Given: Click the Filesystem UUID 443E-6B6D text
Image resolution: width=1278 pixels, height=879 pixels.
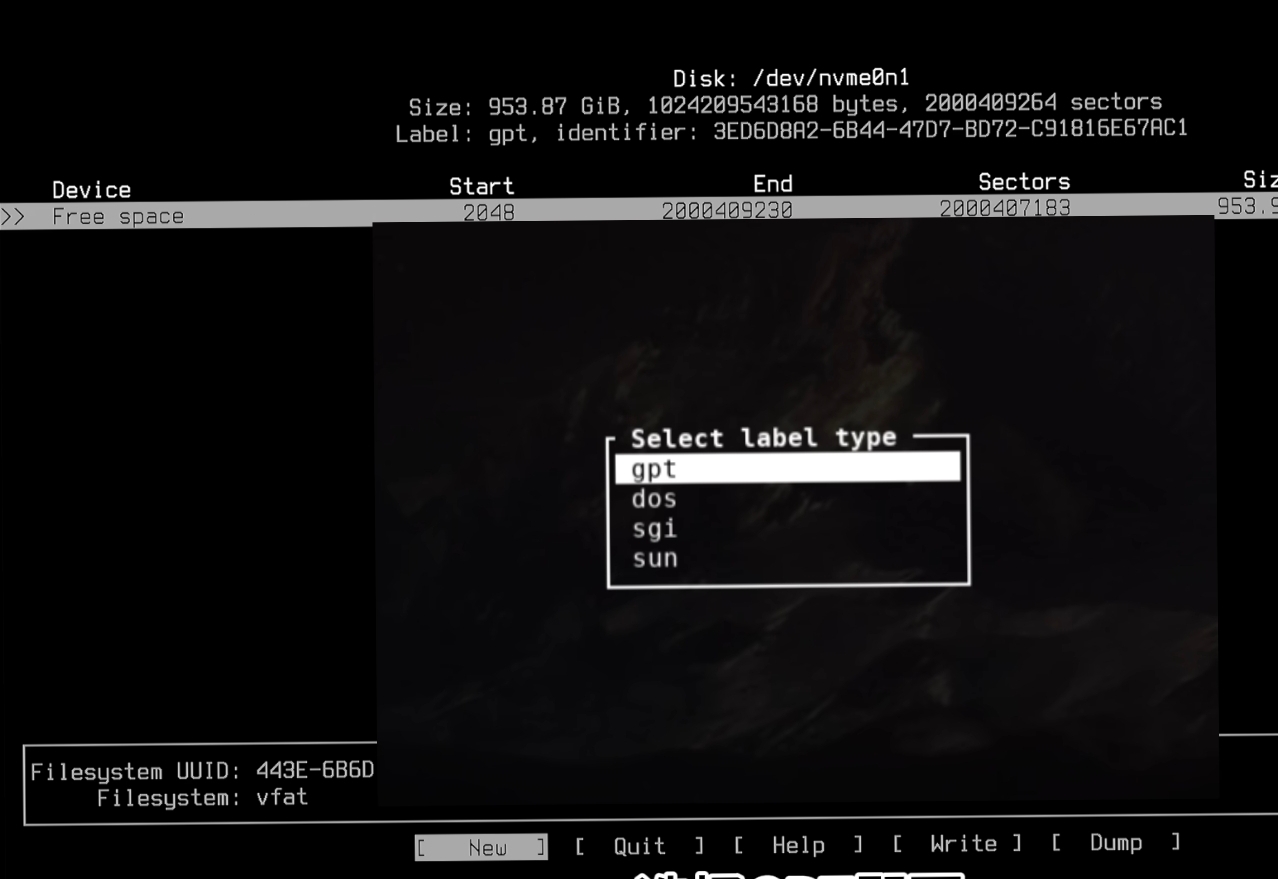Looking at the screenshot, I should coord(202,772).
